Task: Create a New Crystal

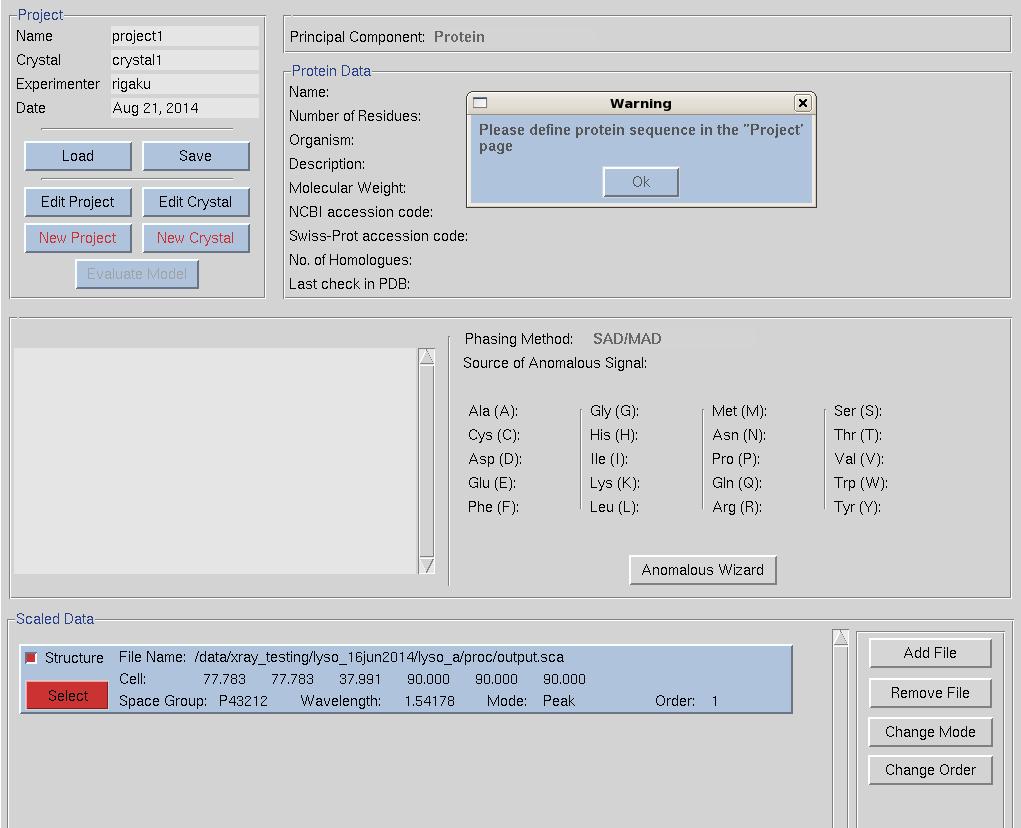Action: (195, 238)
